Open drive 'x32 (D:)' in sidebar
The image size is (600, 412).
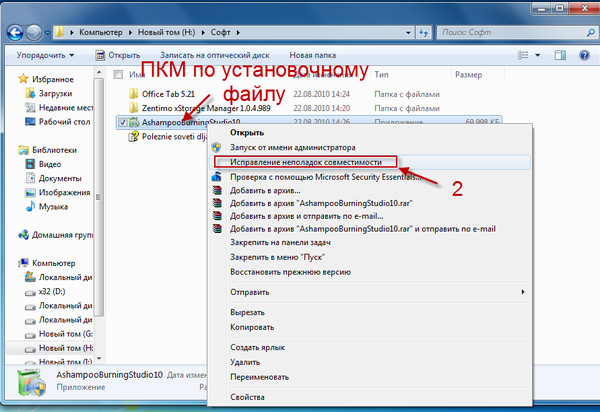click(x=52, y=291)
